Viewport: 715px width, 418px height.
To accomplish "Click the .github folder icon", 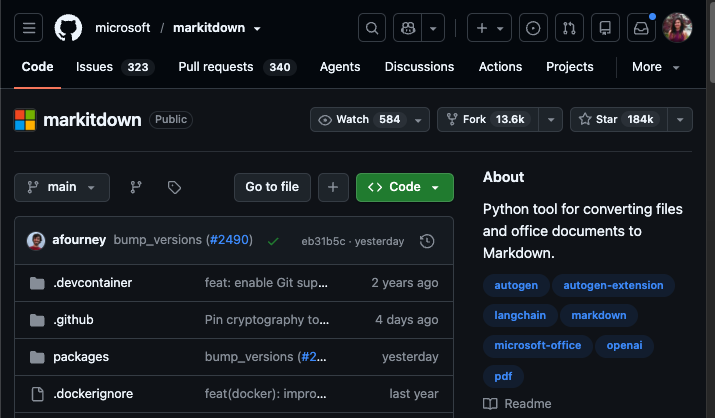I will [x=37, y=320].
